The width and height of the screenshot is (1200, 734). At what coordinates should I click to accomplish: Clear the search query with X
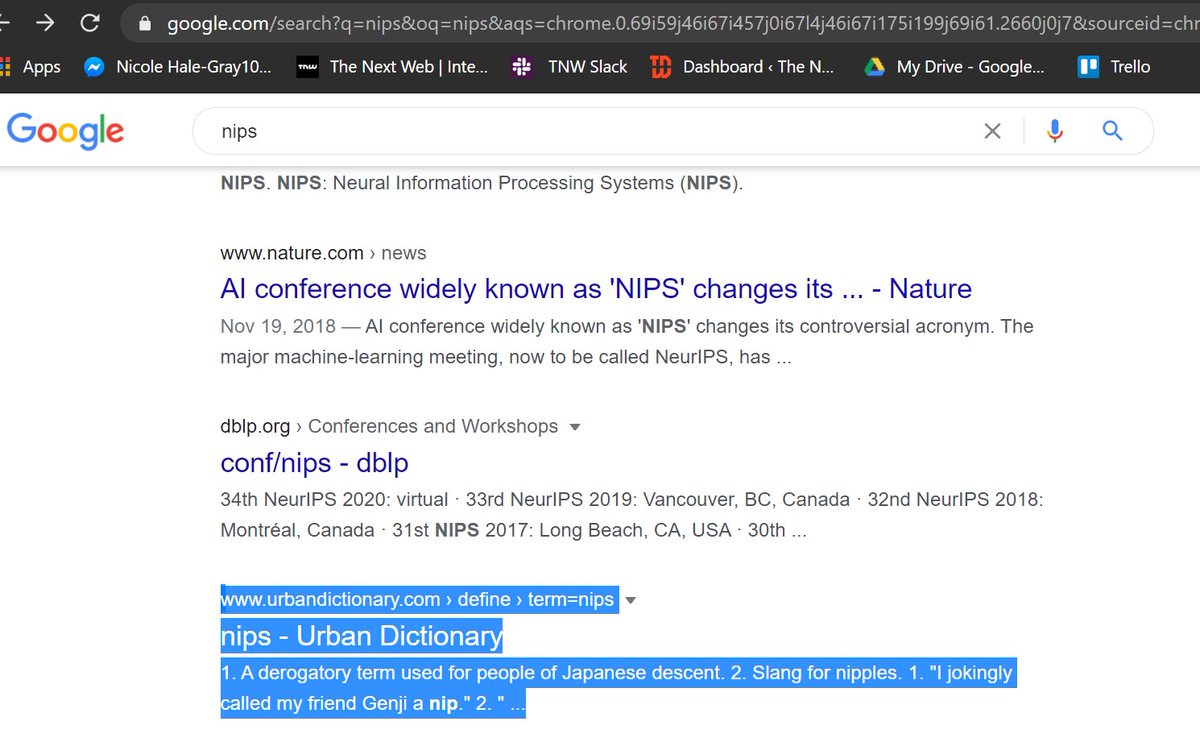coord(992,131)
